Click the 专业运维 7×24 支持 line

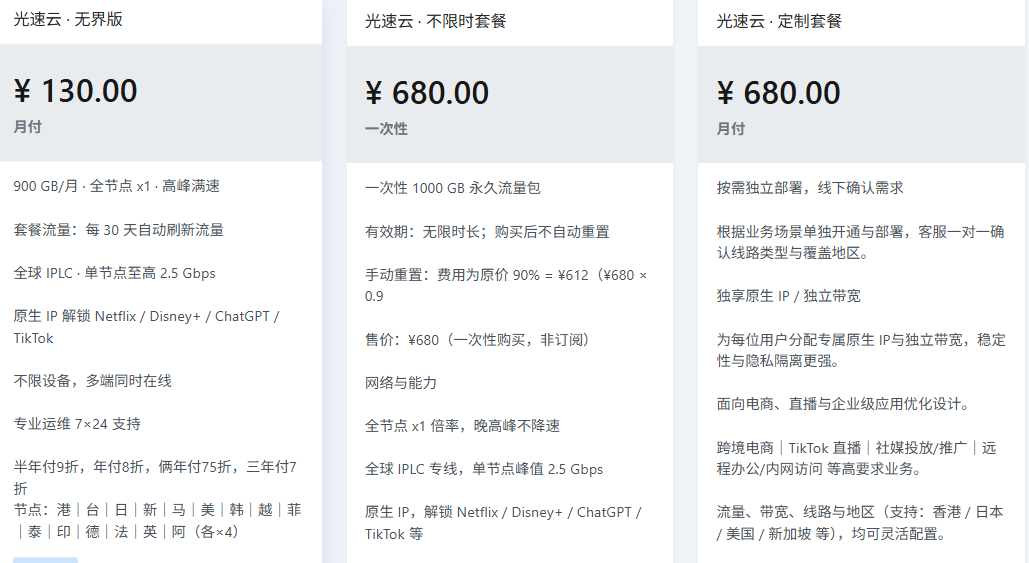tap(77, 423)
